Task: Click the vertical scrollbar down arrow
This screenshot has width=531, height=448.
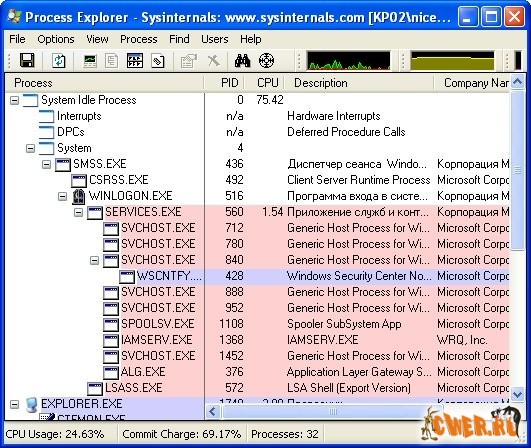Action: pos(517,394)
